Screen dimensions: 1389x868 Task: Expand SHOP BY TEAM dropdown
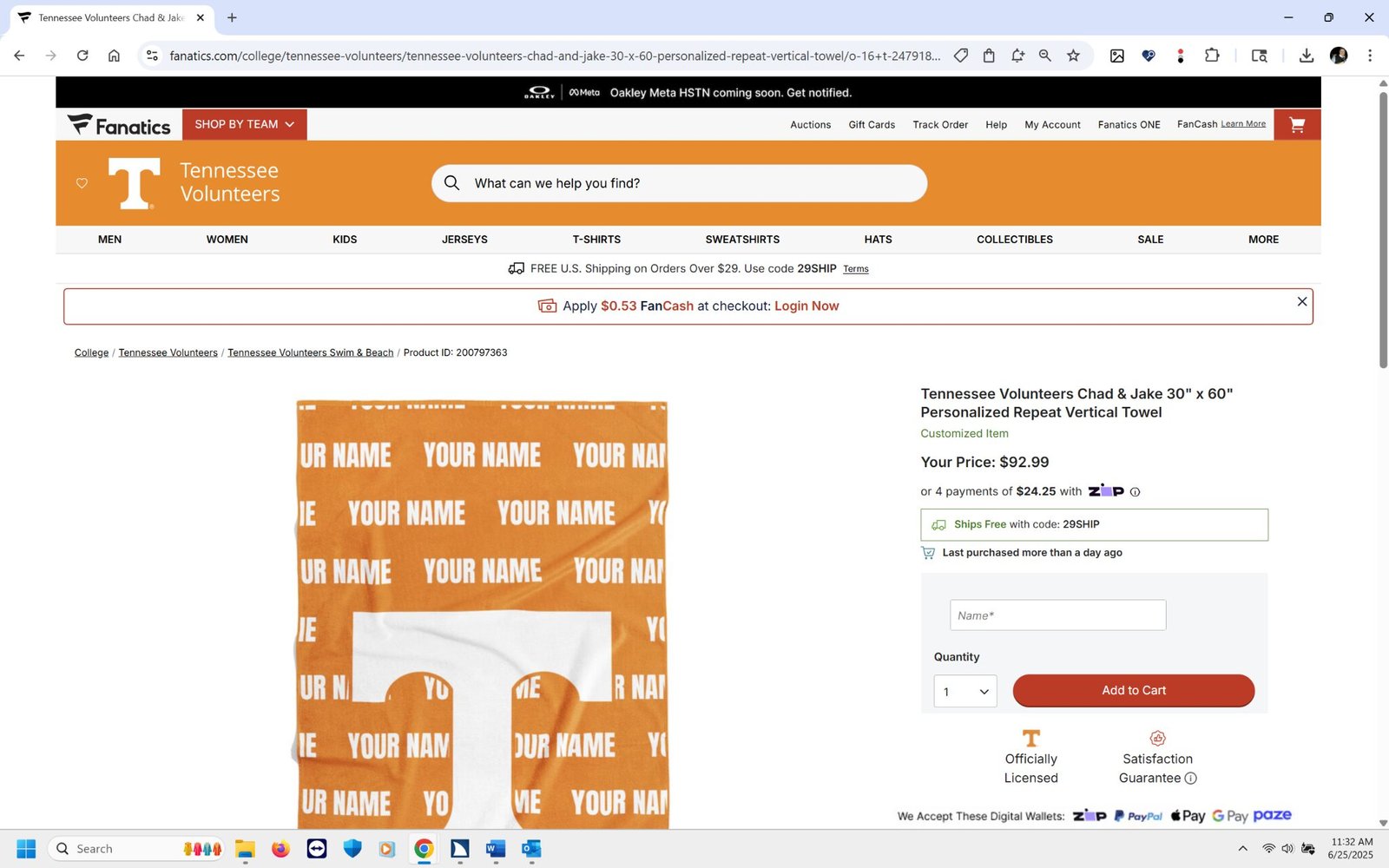click(245, 125)
